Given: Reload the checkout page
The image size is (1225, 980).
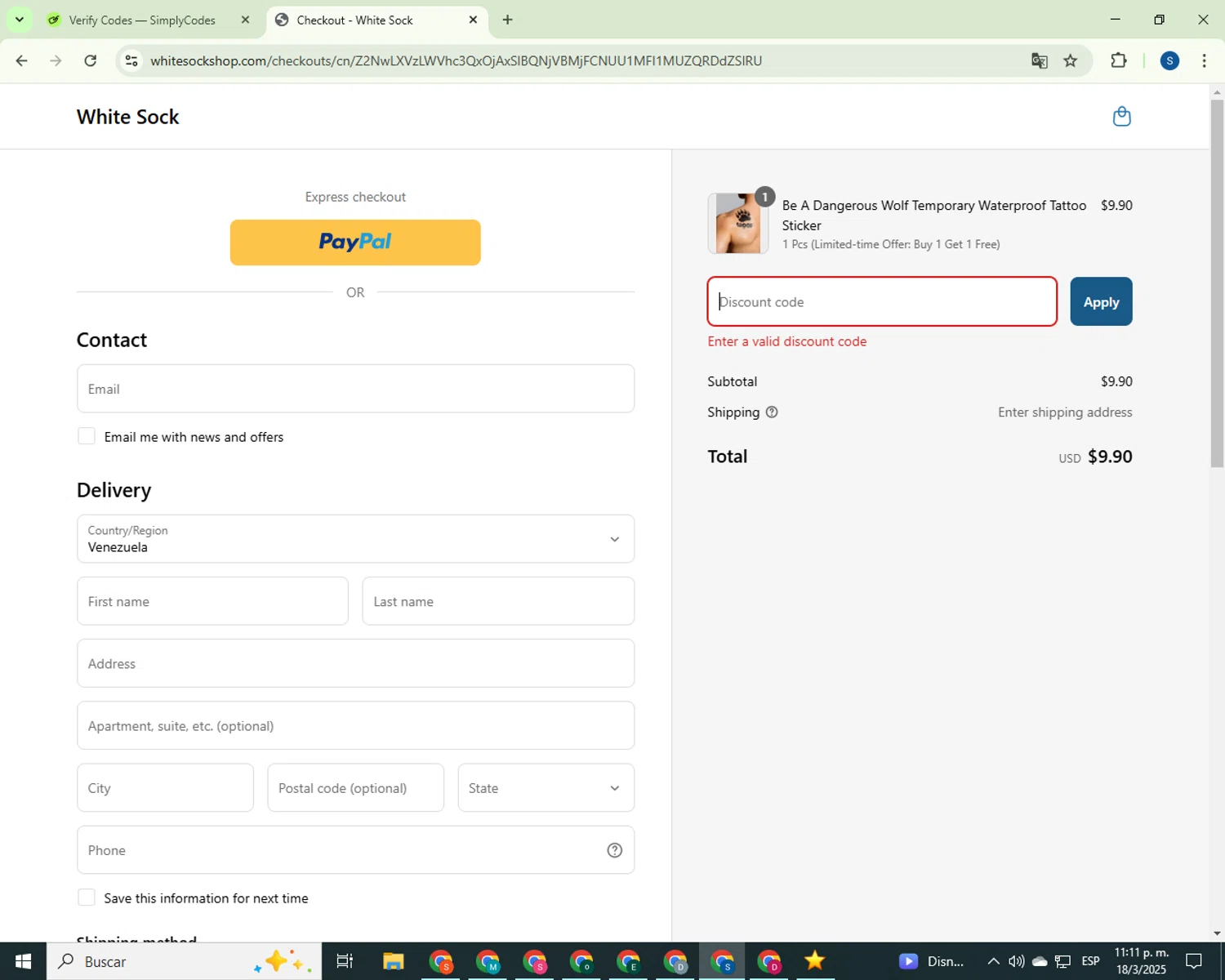Looking at the screenshot, I should pyautogui.click(x=91, y=60).
